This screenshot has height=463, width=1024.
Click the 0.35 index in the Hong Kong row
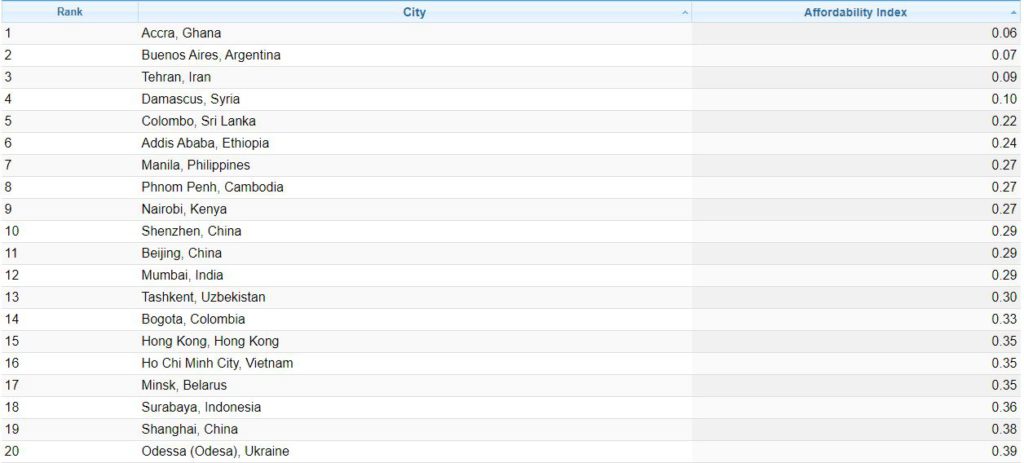click(x=1004, y=342)
